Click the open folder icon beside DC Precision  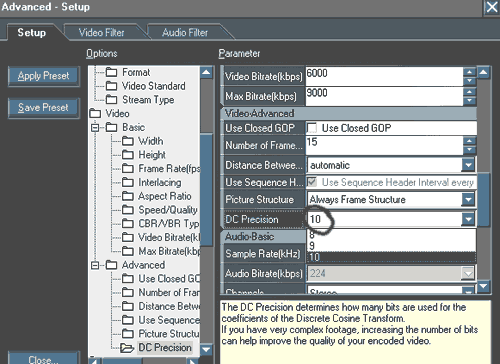[127, 348]
